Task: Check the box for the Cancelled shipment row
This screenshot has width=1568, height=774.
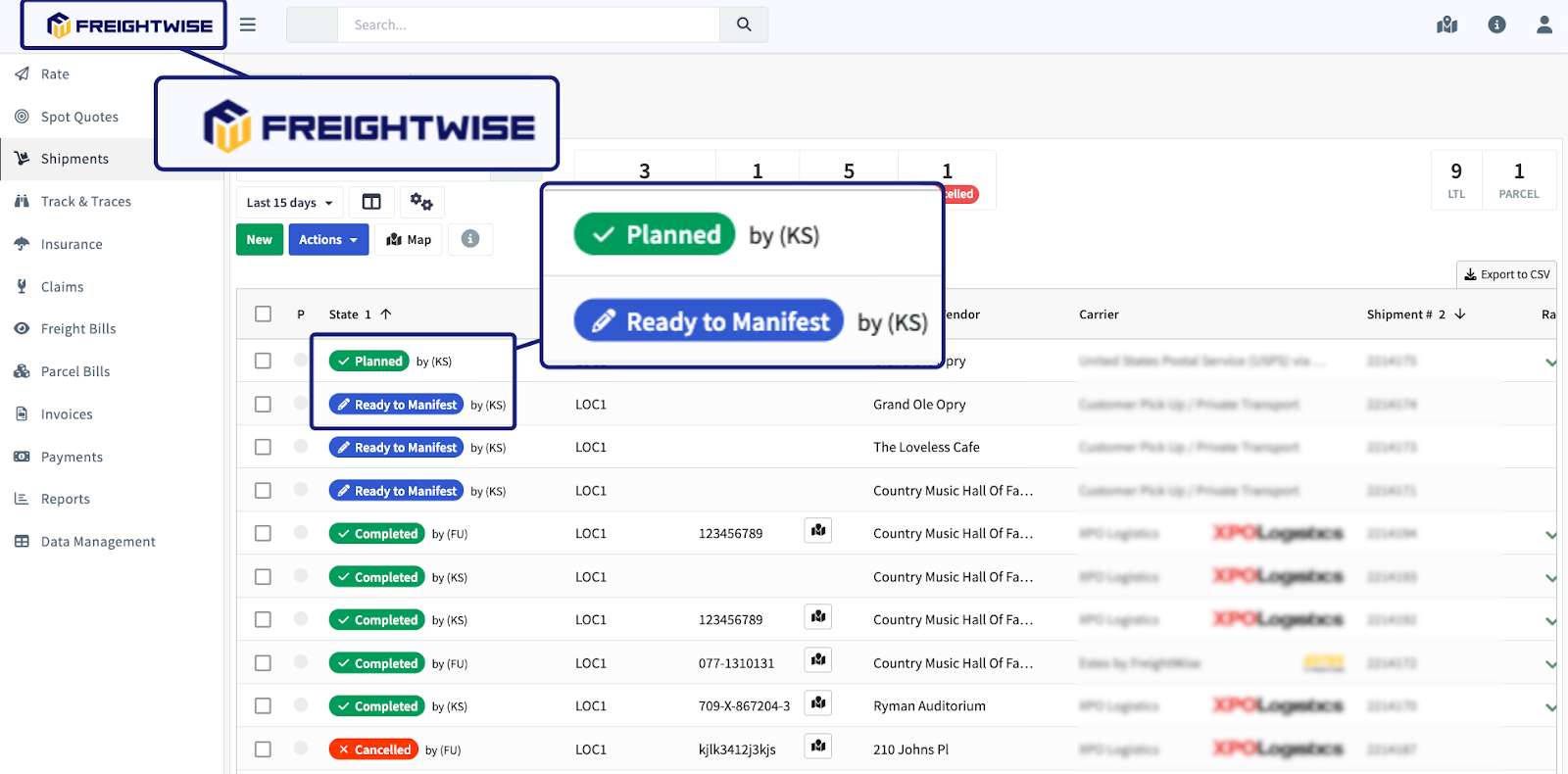Action: 263,749
